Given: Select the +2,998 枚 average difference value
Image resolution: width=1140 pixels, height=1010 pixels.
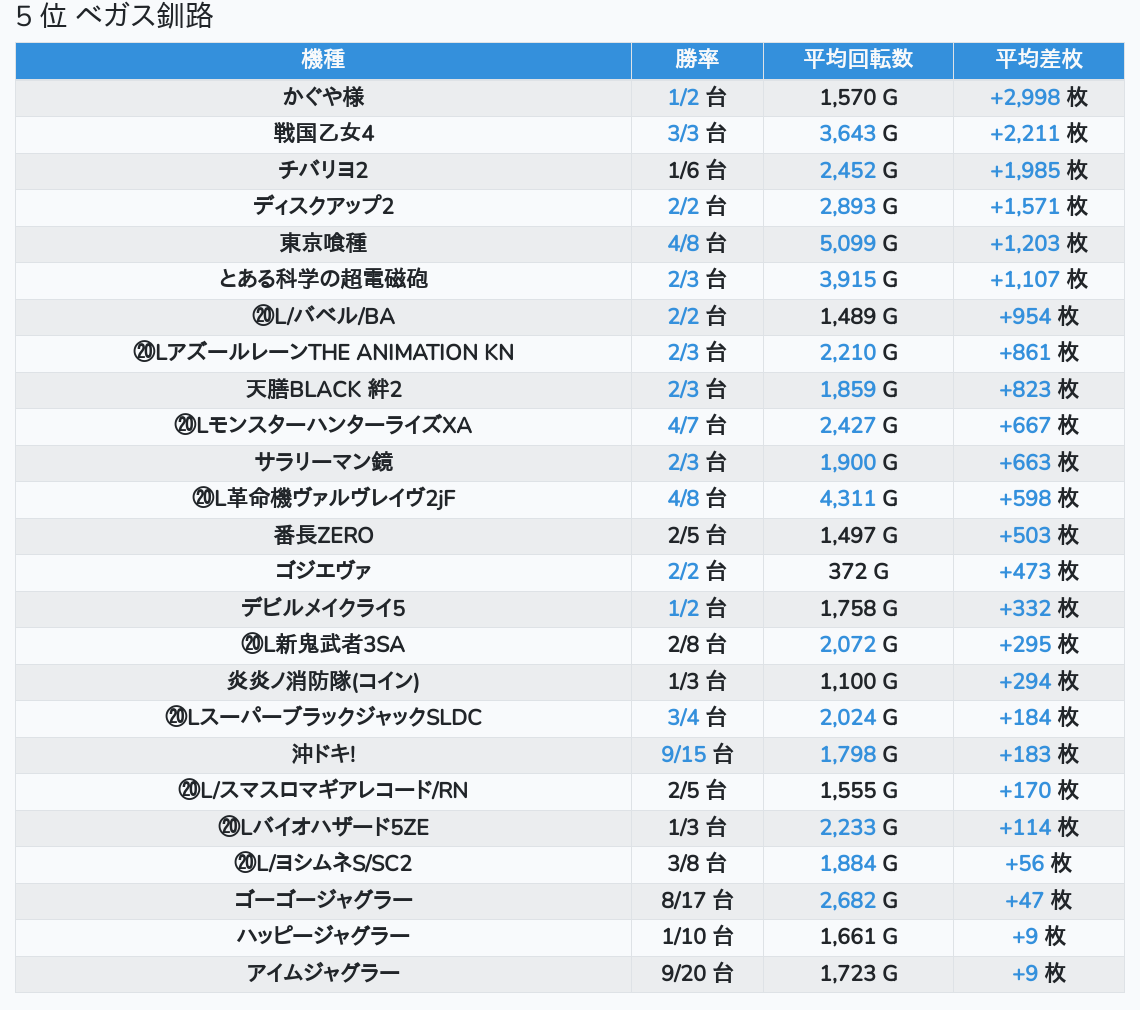Looking at the screenshot, I should pyautogui.click(x=1038, y=98).
